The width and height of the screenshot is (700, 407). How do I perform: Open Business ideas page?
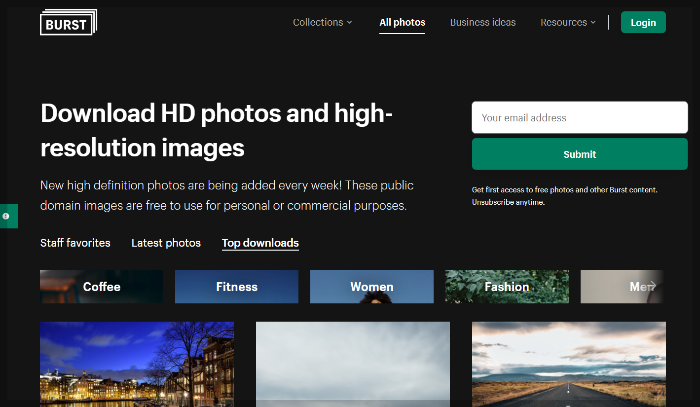coord(483,22)
